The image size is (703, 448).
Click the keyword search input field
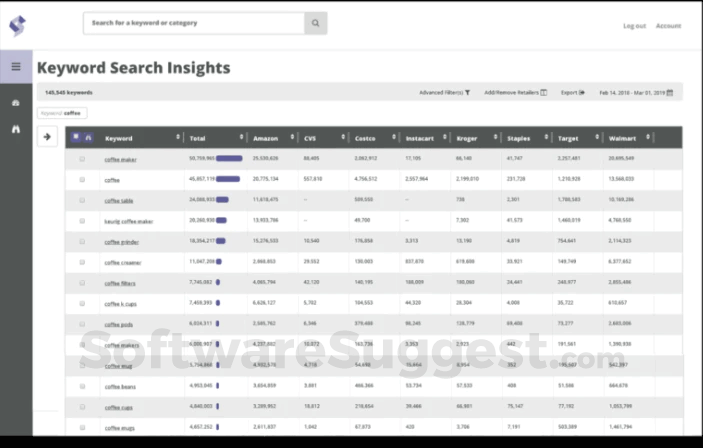[x=194, y=23]
